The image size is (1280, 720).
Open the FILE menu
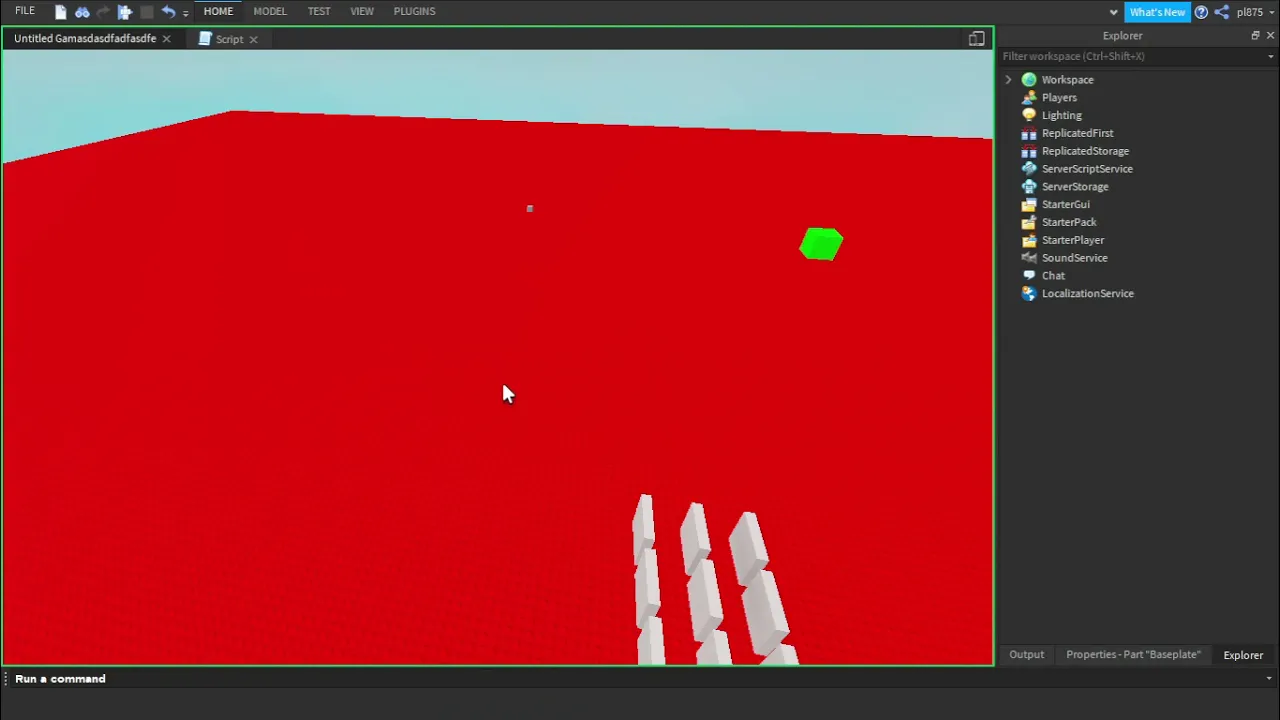25,11
